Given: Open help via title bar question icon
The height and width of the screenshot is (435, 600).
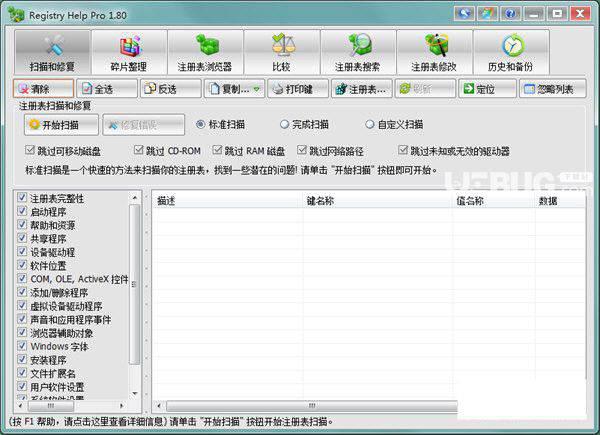Looking at the screenshot, I should click(510, 14).
